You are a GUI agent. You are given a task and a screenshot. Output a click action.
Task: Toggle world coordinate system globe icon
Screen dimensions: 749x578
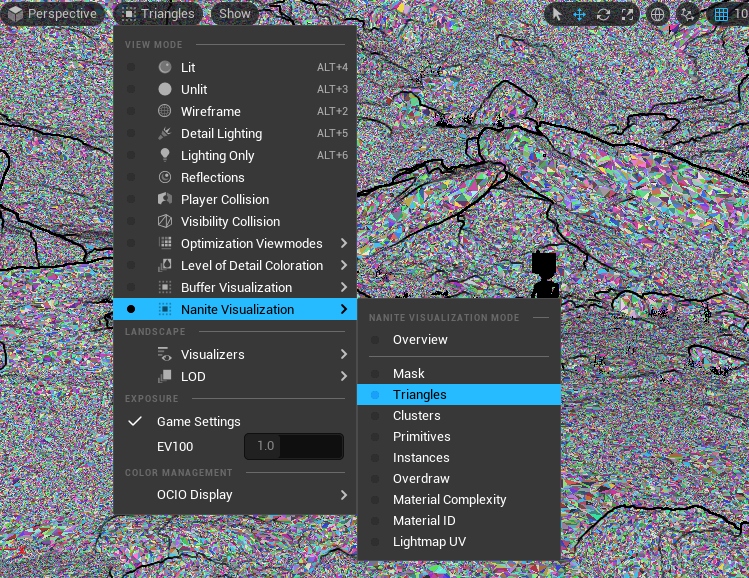(657, 14)
